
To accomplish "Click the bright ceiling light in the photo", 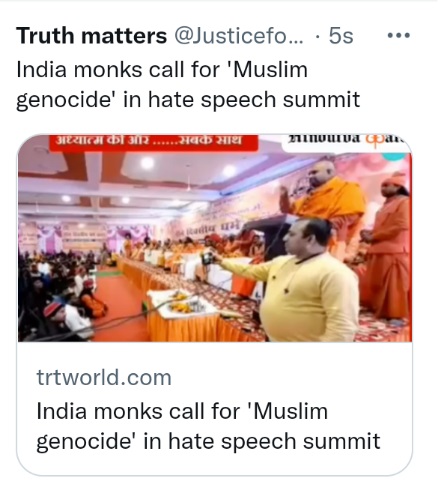I will click(147, 163).
